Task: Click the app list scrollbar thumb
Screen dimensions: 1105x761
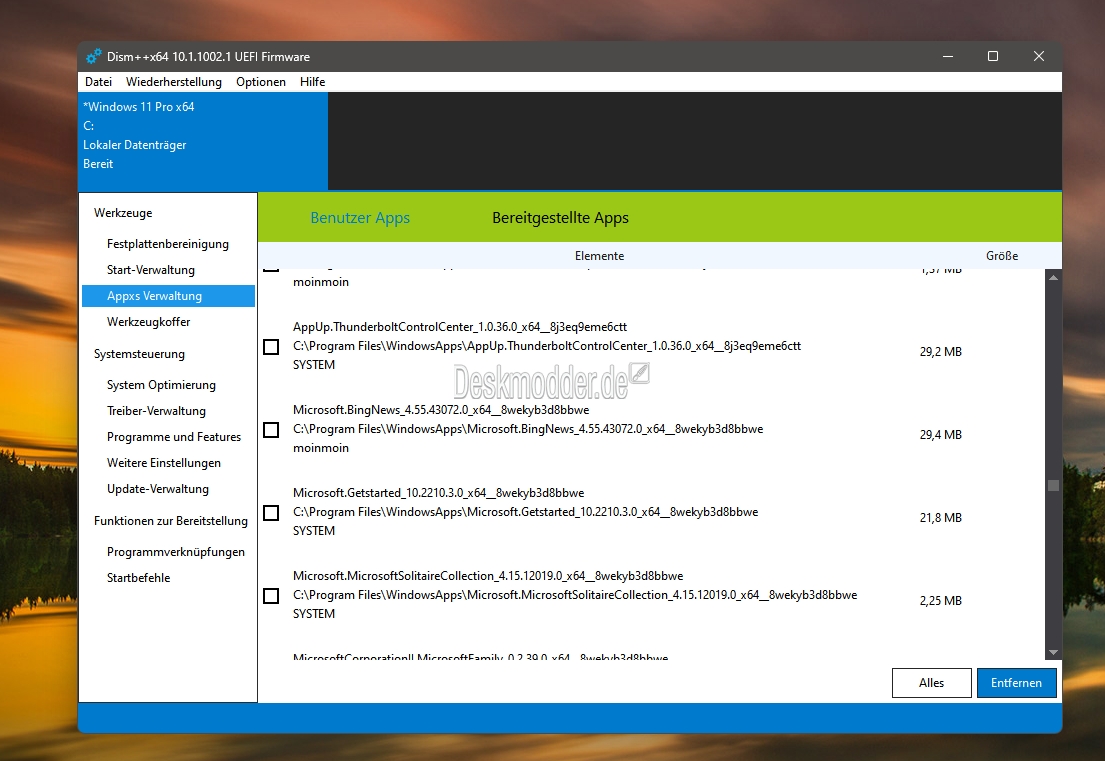Action: [1054, 485]
